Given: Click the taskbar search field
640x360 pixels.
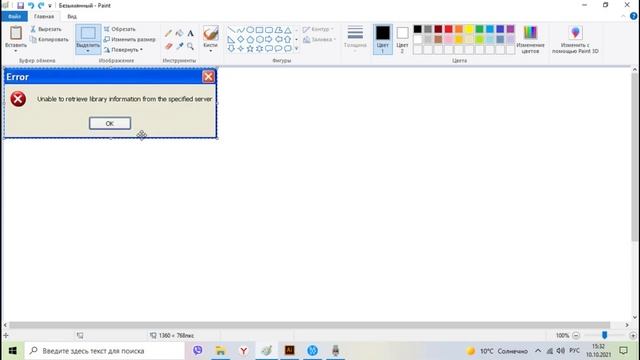Looking at the screenshot, I should pyautogui.click(x=104, y=351).
